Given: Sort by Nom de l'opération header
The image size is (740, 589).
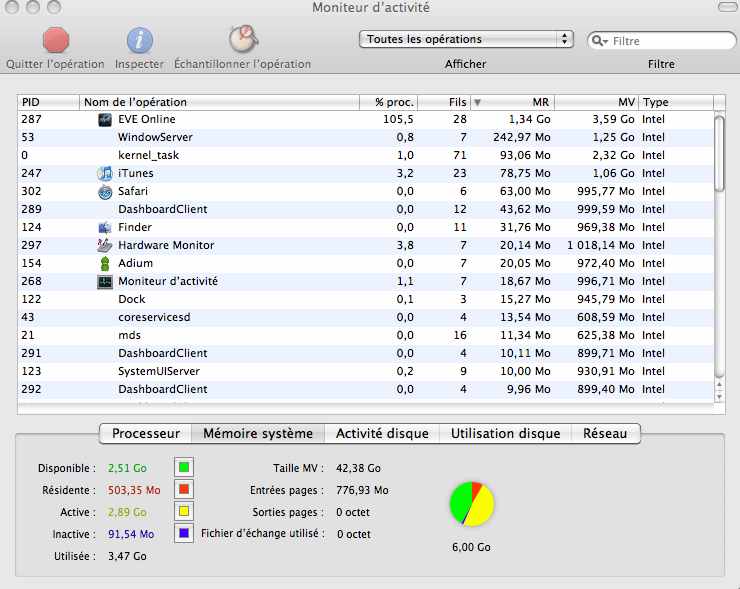Looking at the screenshot, I should tap(219, 102).
